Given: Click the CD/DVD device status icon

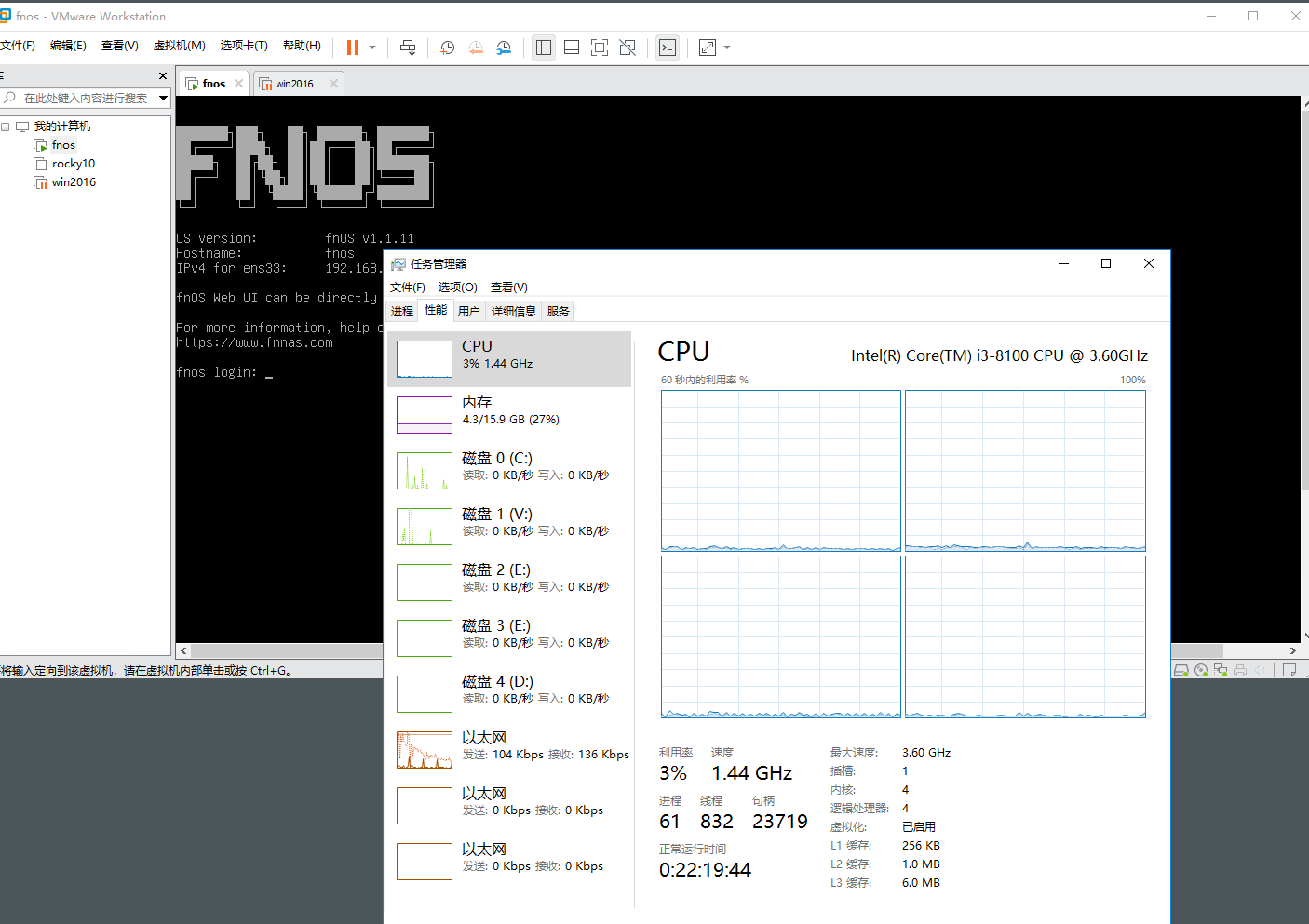Looking at the screenshot, I should coord(1201,670).
